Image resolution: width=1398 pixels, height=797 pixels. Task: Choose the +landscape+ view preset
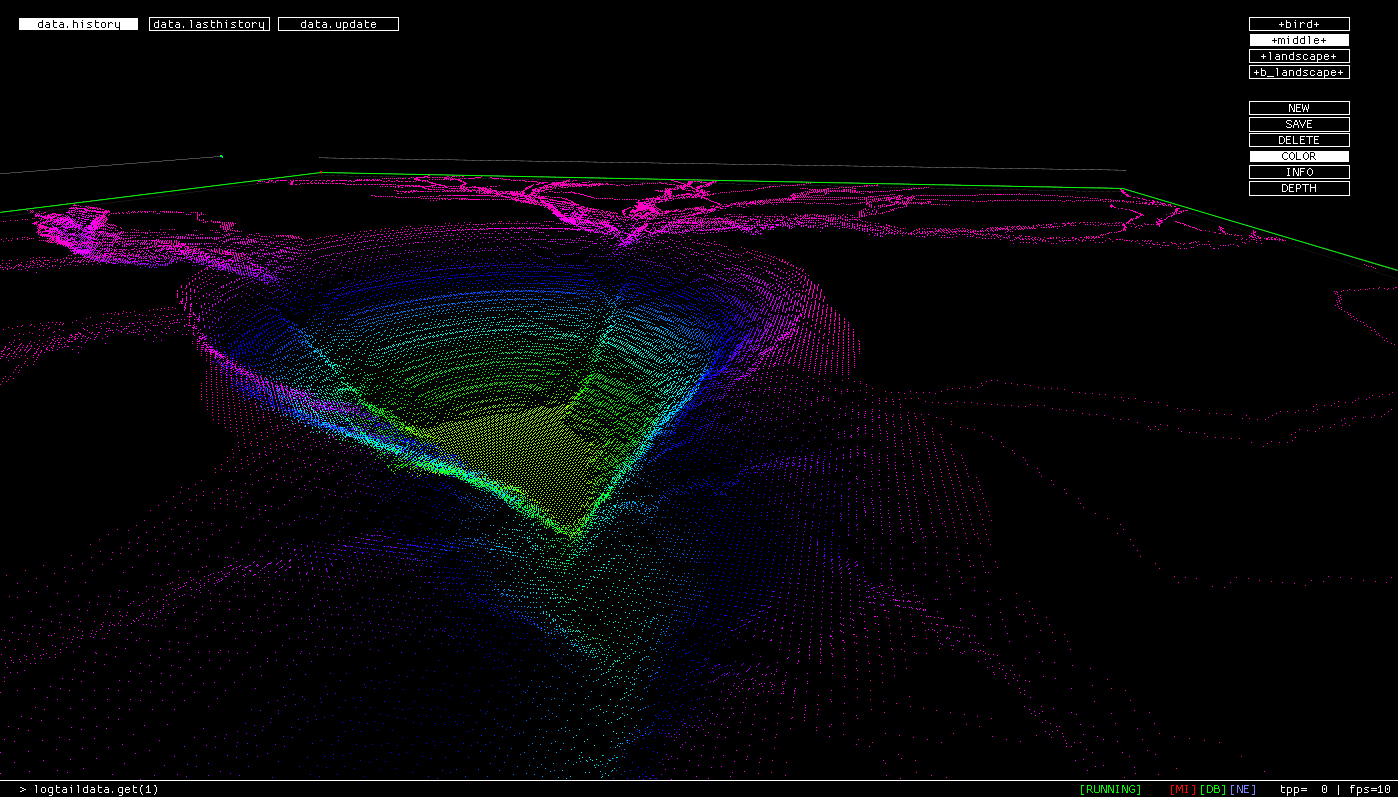coord(1298,56)
